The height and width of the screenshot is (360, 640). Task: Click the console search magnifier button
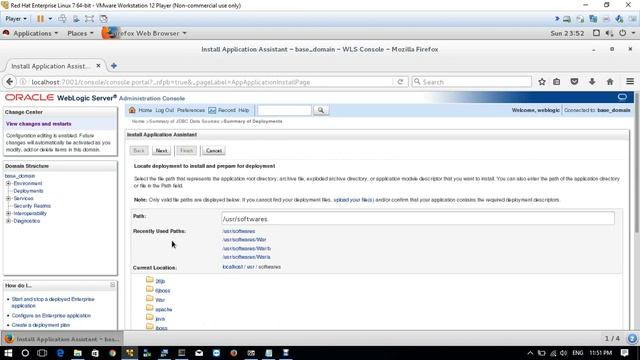(x=321, y=110)
